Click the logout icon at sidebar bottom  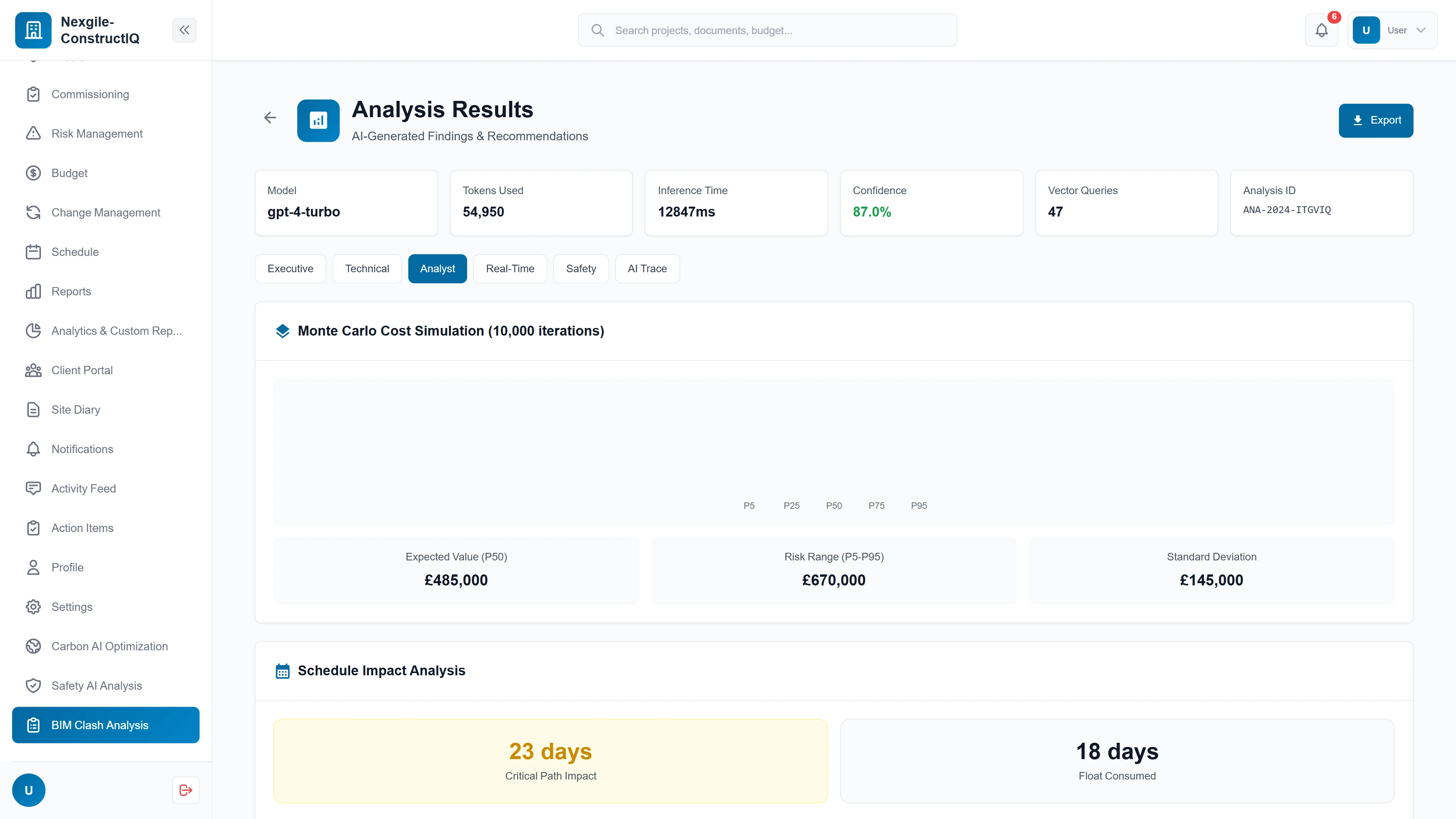point(185,790)
